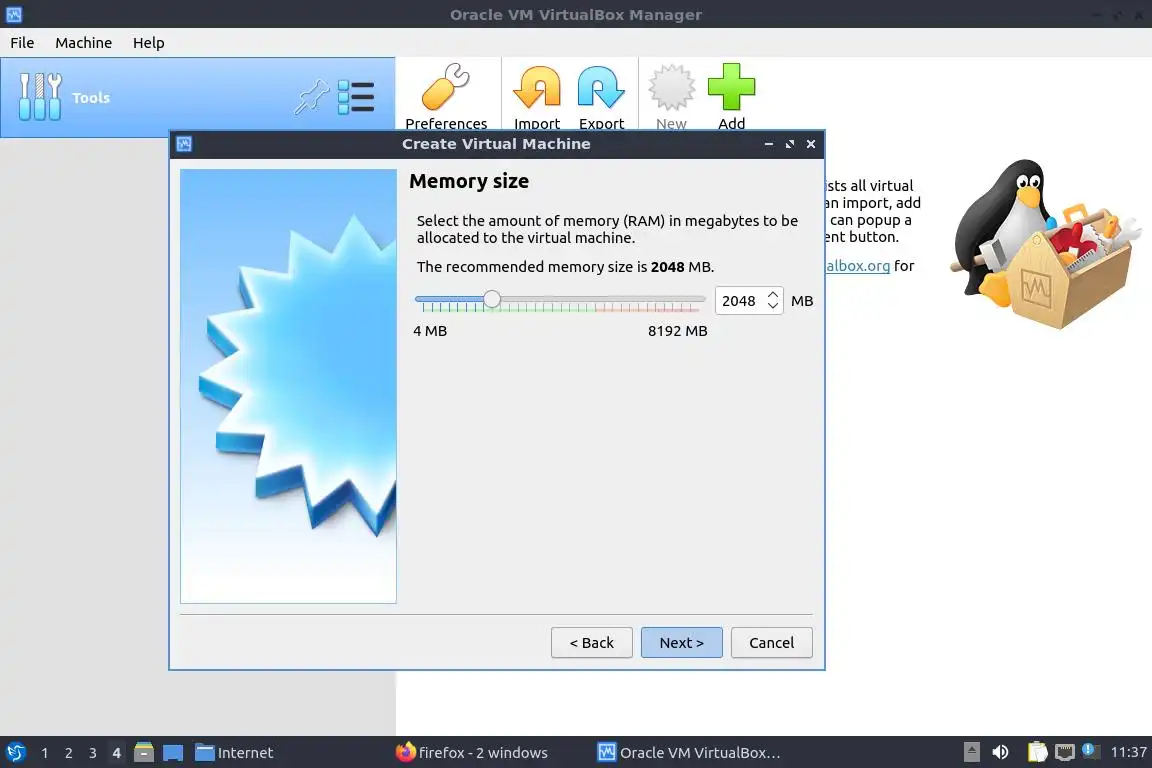The height and width of the screenshot is (768, 1152).
Task: Select the Tools entry in left panel
Action: pyautogui.click(x=198, y=98)
